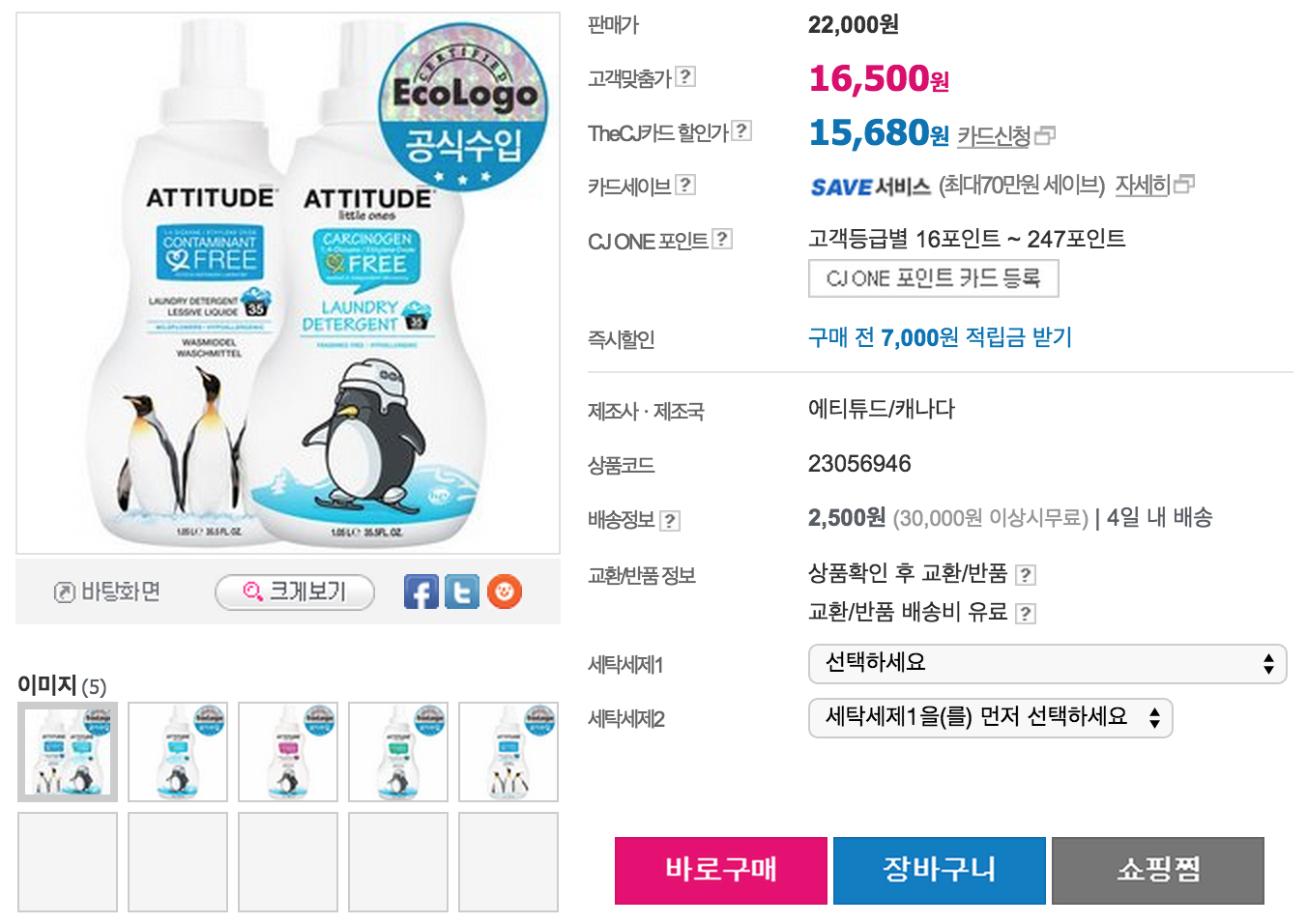The height and width of the screenshot is (924, 1307).
Task: Add item with 장바구니 button
Action: (x=940, y=870)
